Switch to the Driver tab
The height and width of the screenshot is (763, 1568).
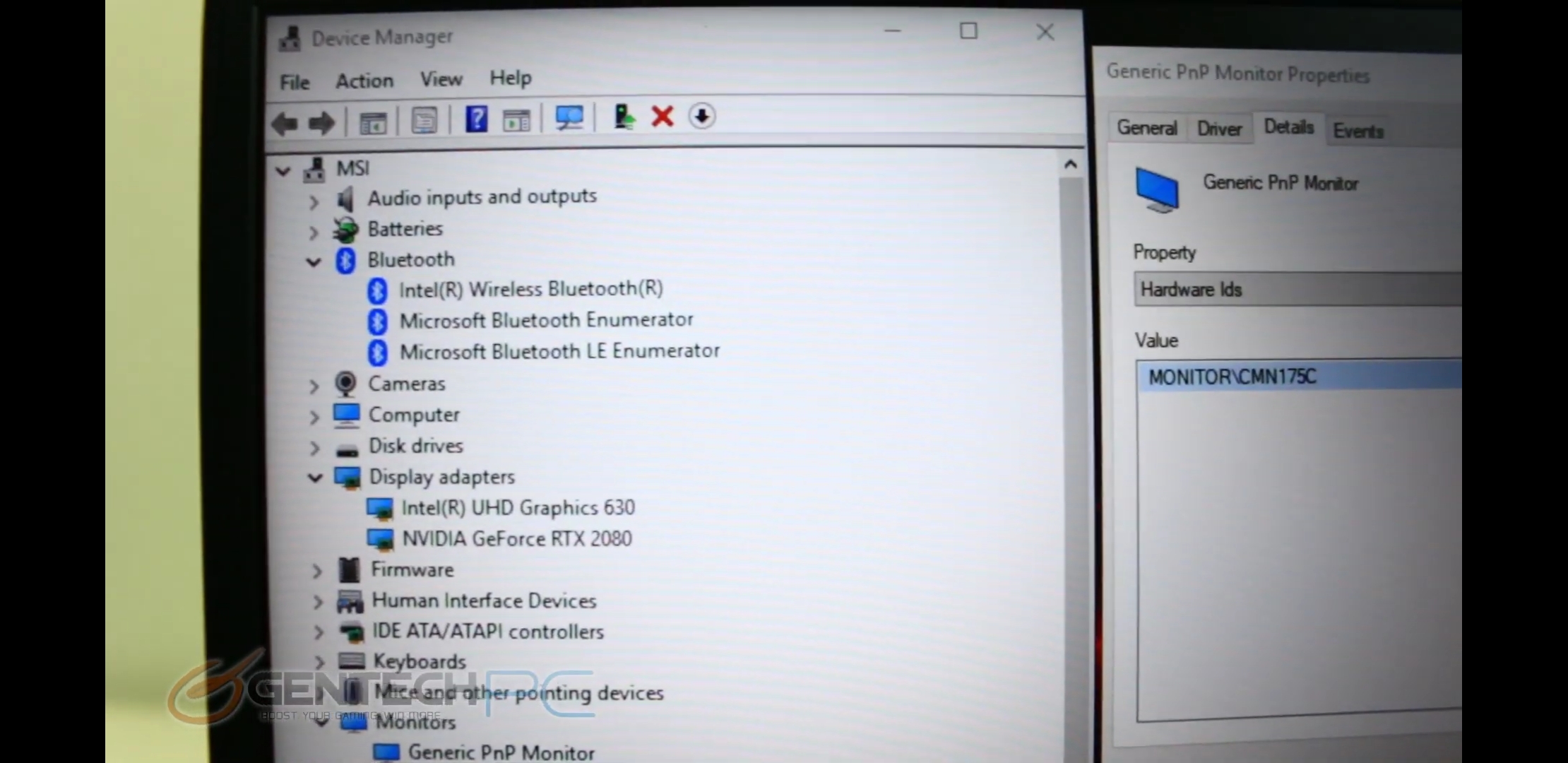coord(1219,129)
